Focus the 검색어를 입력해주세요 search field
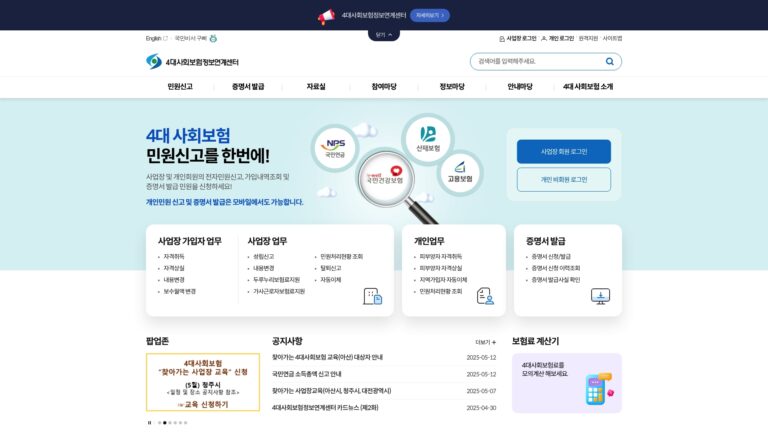Image resolution: width=768 pixels, height=432 pixels. [x=539, y=61]
